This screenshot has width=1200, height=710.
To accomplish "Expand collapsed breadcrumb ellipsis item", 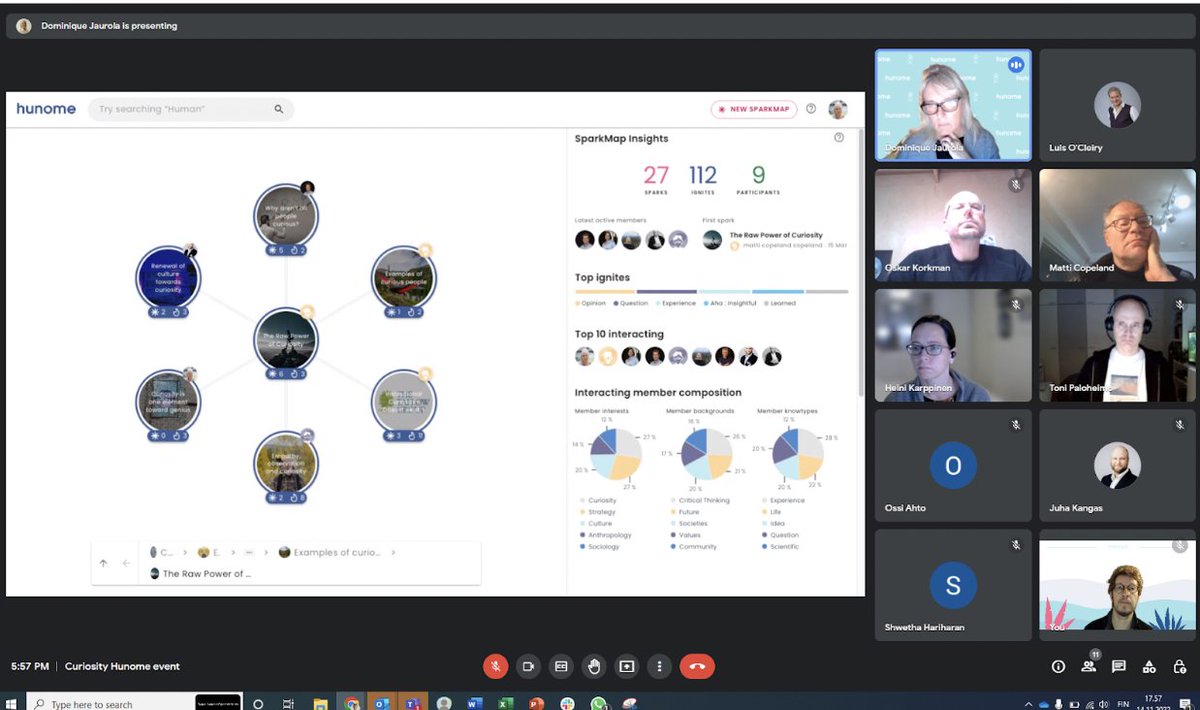I will tap(248, 552).
